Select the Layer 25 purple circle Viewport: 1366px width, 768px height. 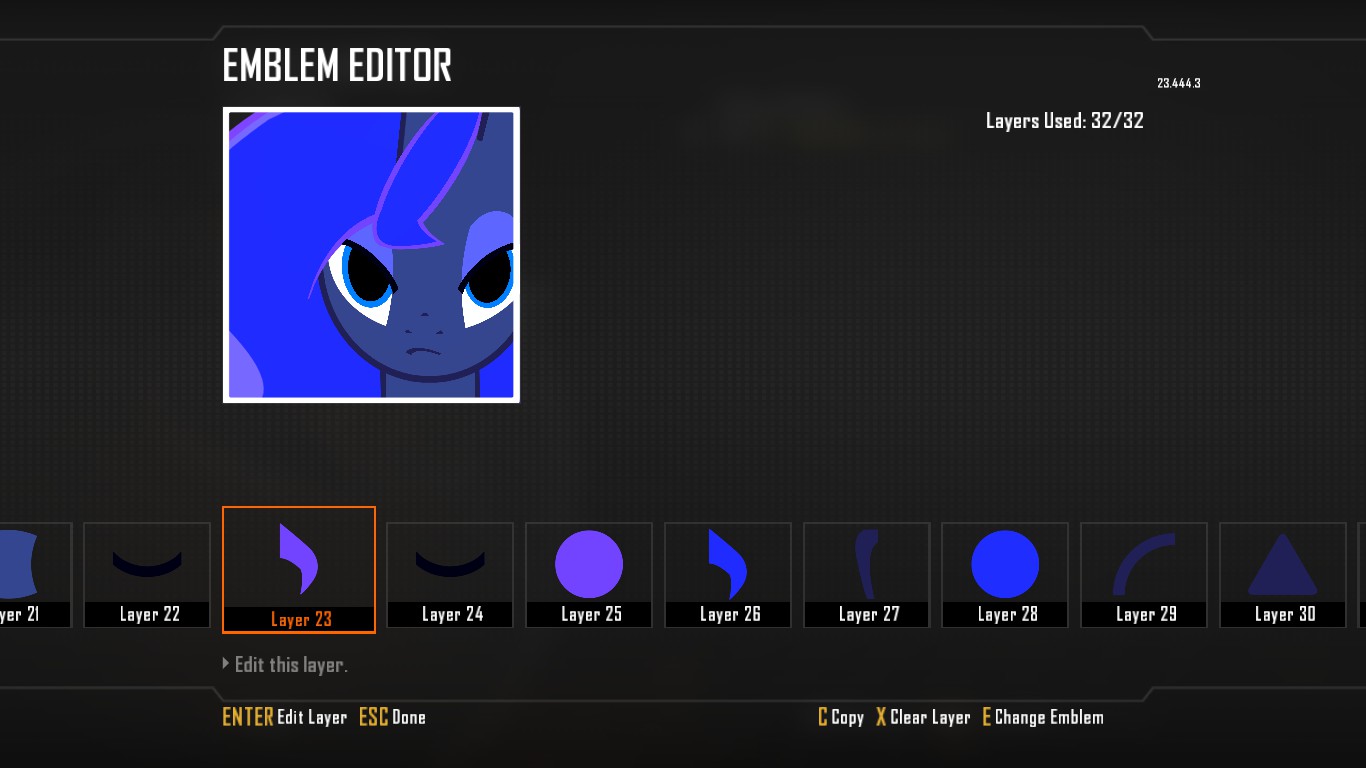[588, 565]
